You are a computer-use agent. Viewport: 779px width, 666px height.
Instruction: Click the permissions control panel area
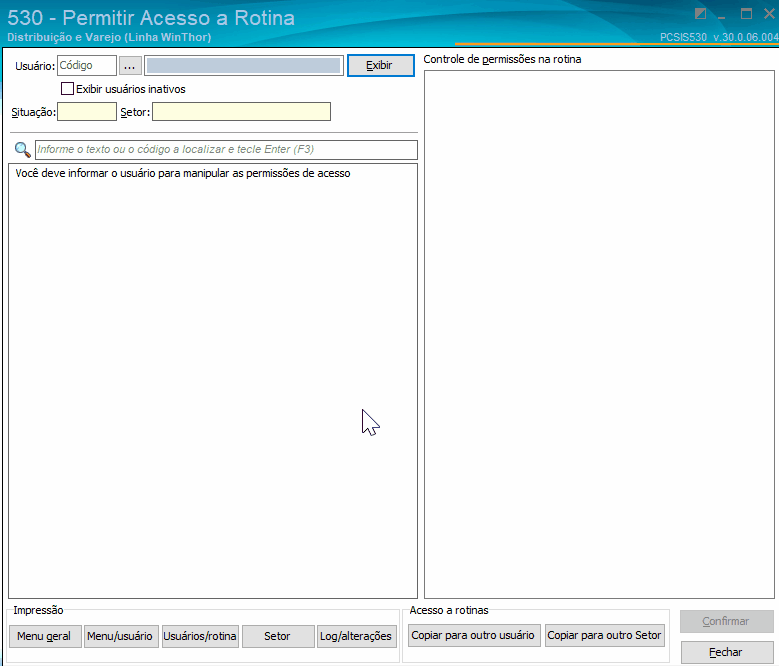pyautogui.click(x=599, y=334)
